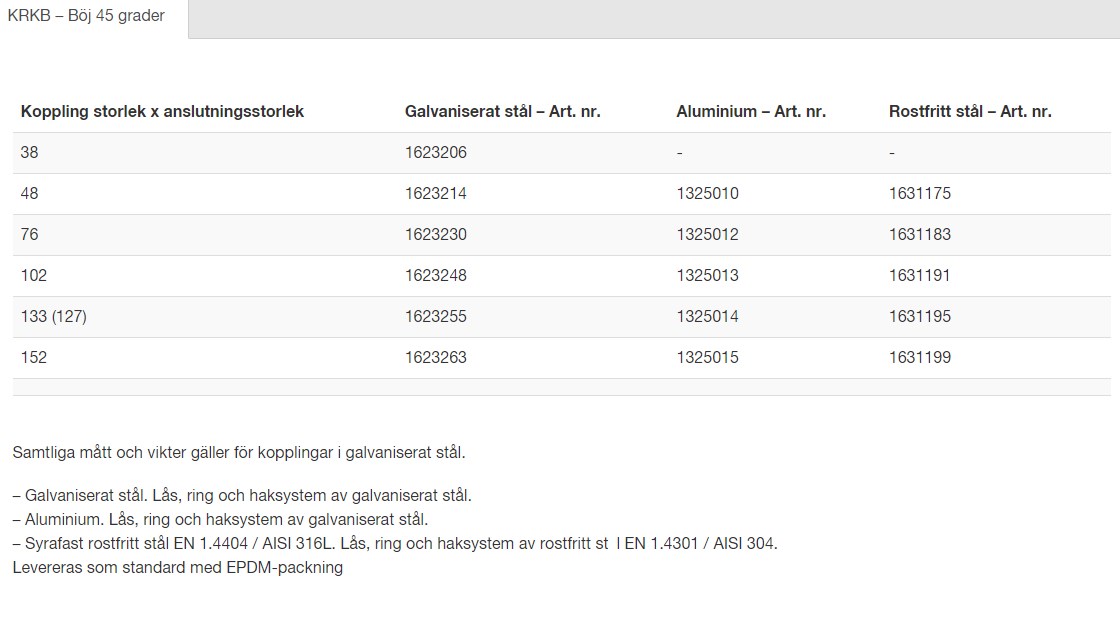Open article 1631175 in the rostfritt column
1120x617 pixels.
click(919, 193)
